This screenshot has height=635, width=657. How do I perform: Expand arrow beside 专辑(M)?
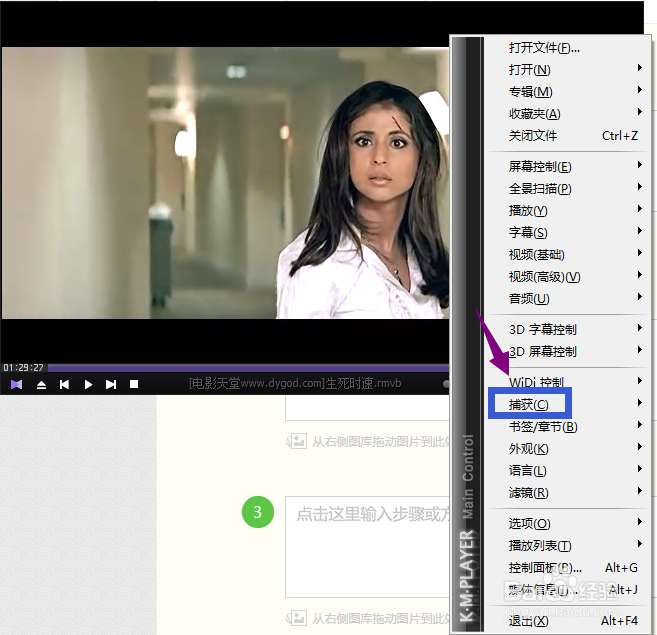[x=639, y=89]
